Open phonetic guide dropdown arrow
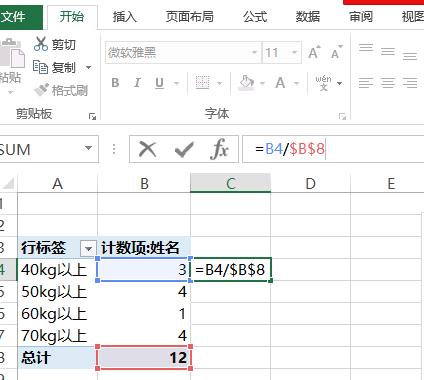This screenshot has height=380, width=424. pyautogui.click(x=339, y=83)
